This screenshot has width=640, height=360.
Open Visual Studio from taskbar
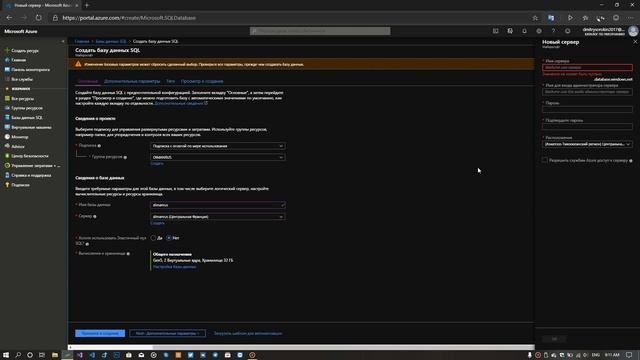tap(80, 355)
